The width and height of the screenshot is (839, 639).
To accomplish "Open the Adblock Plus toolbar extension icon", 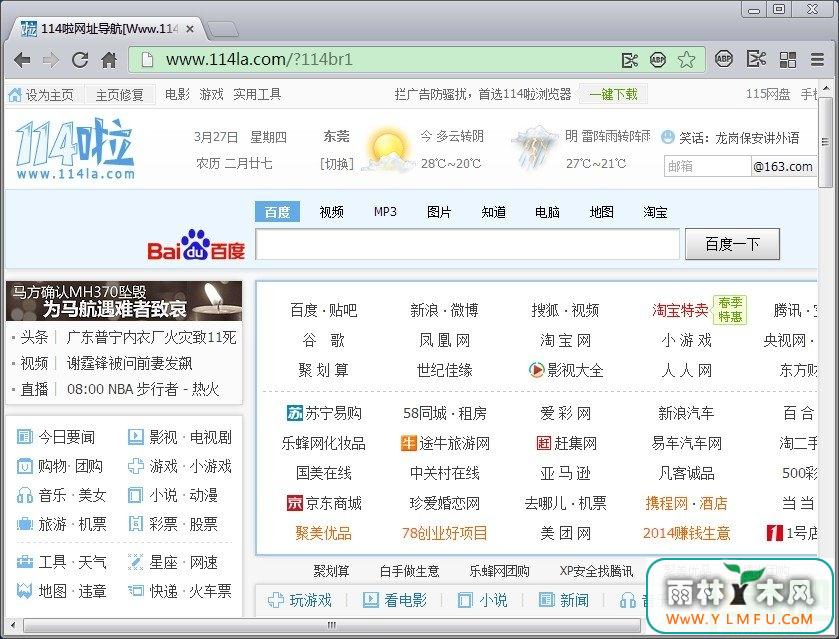I will coord(724,59).
